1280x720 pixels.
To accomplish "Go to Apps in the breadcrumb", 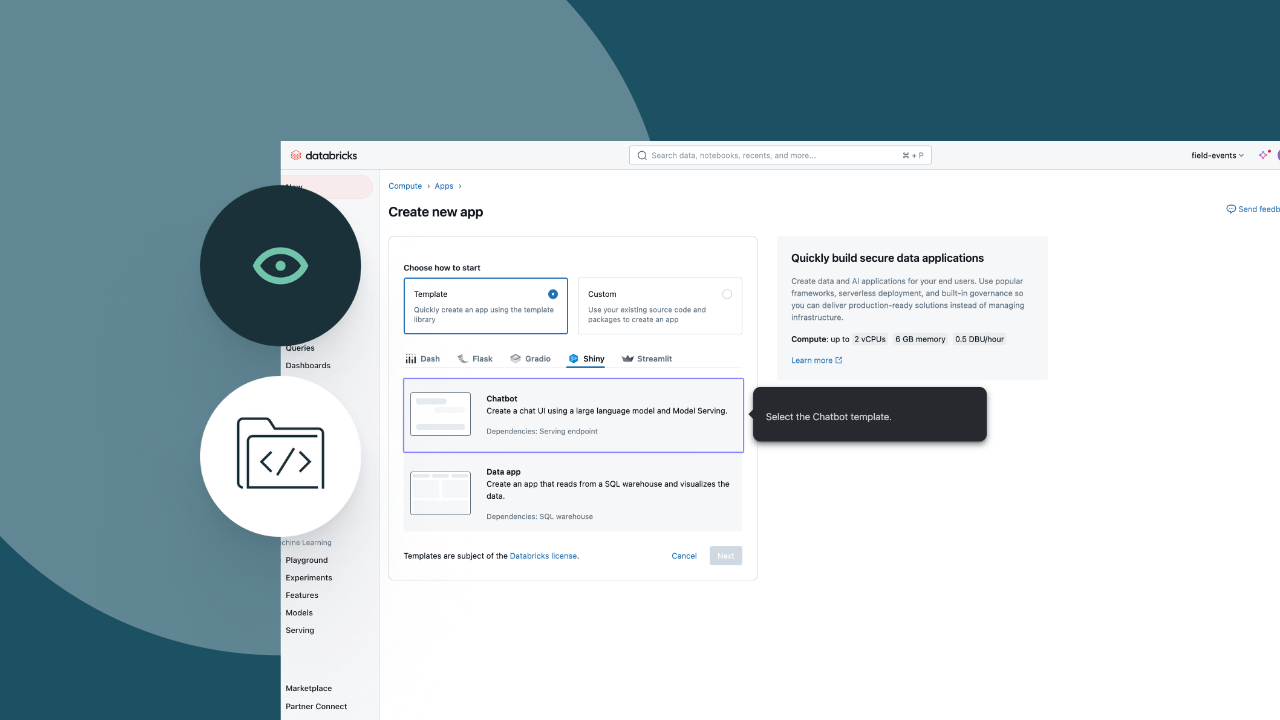I will (444, 186).
